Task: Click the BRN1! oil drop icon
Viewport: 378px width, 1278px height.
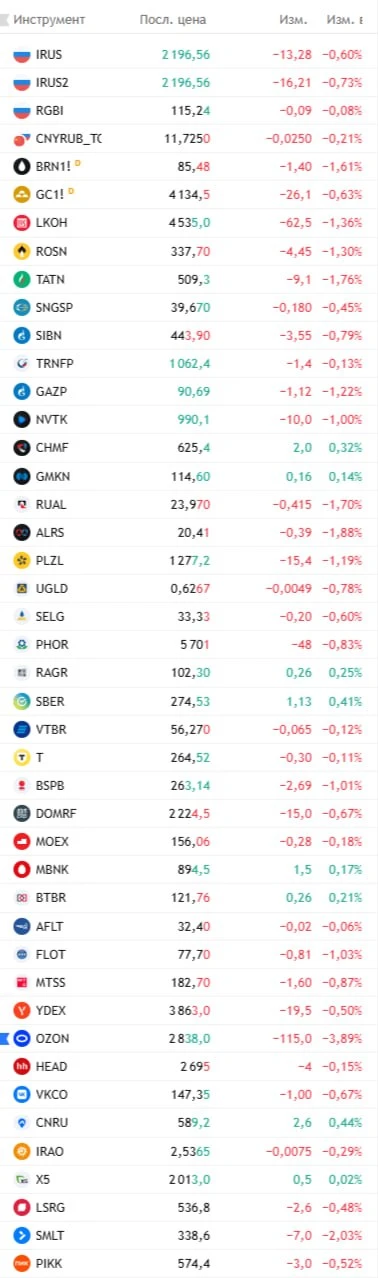Action: (22, 166)
